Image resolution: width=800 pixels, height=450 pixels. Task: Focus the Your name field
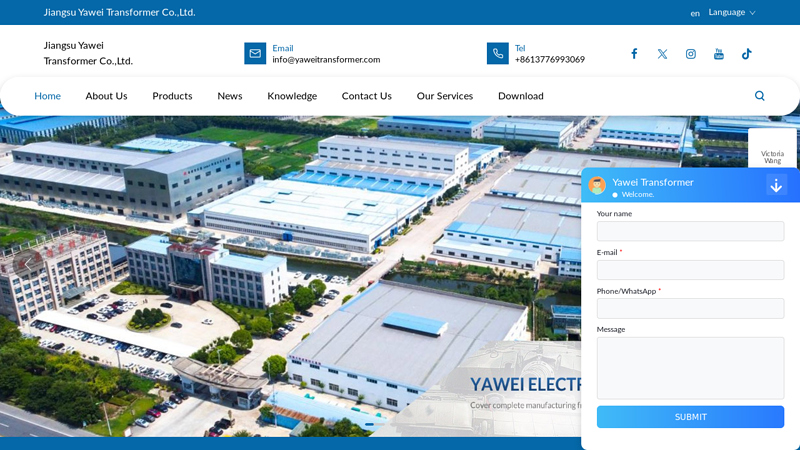690,231
